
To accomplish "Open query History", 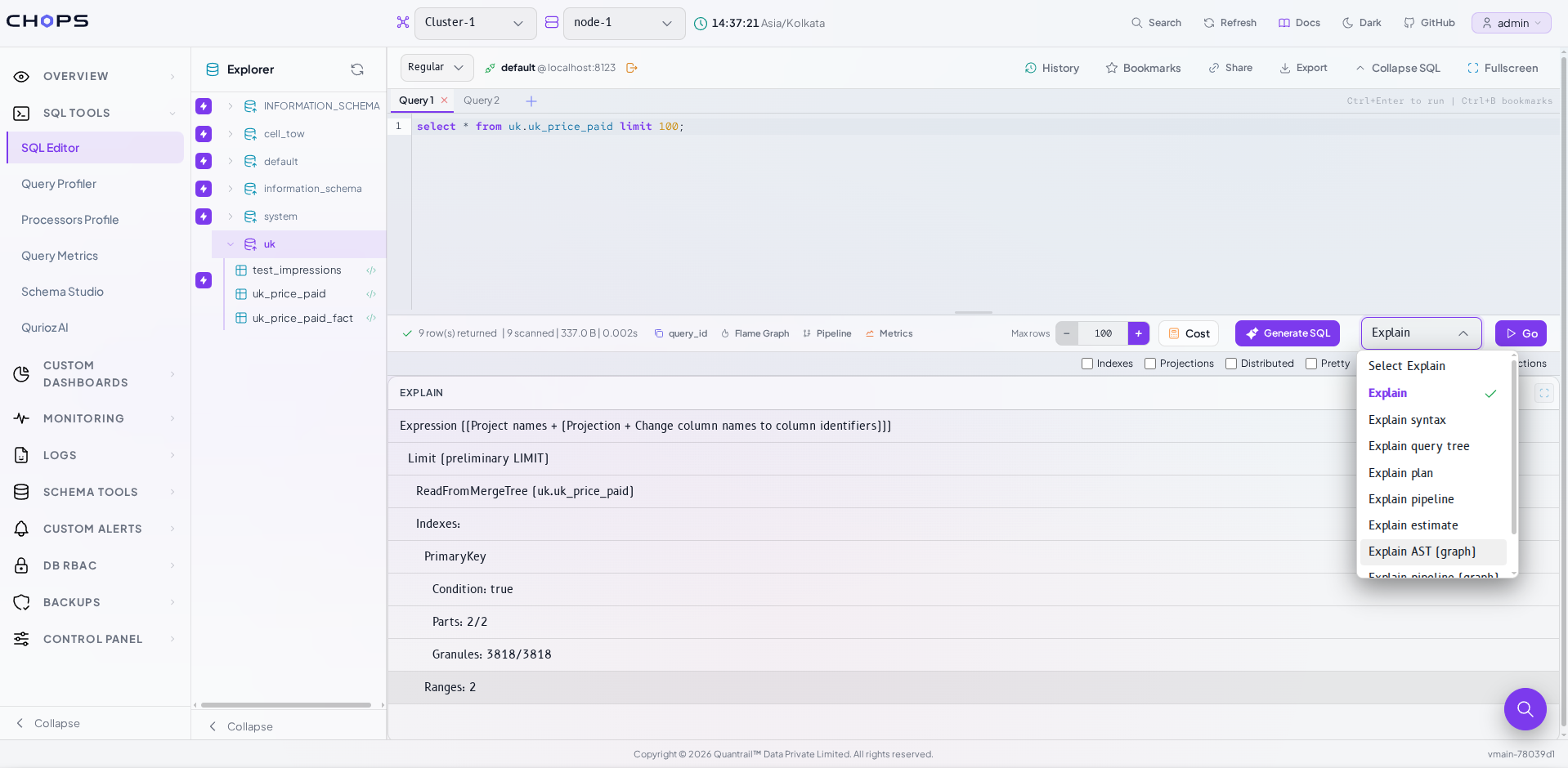I will pyautogui.click(x=1052, y=69).
